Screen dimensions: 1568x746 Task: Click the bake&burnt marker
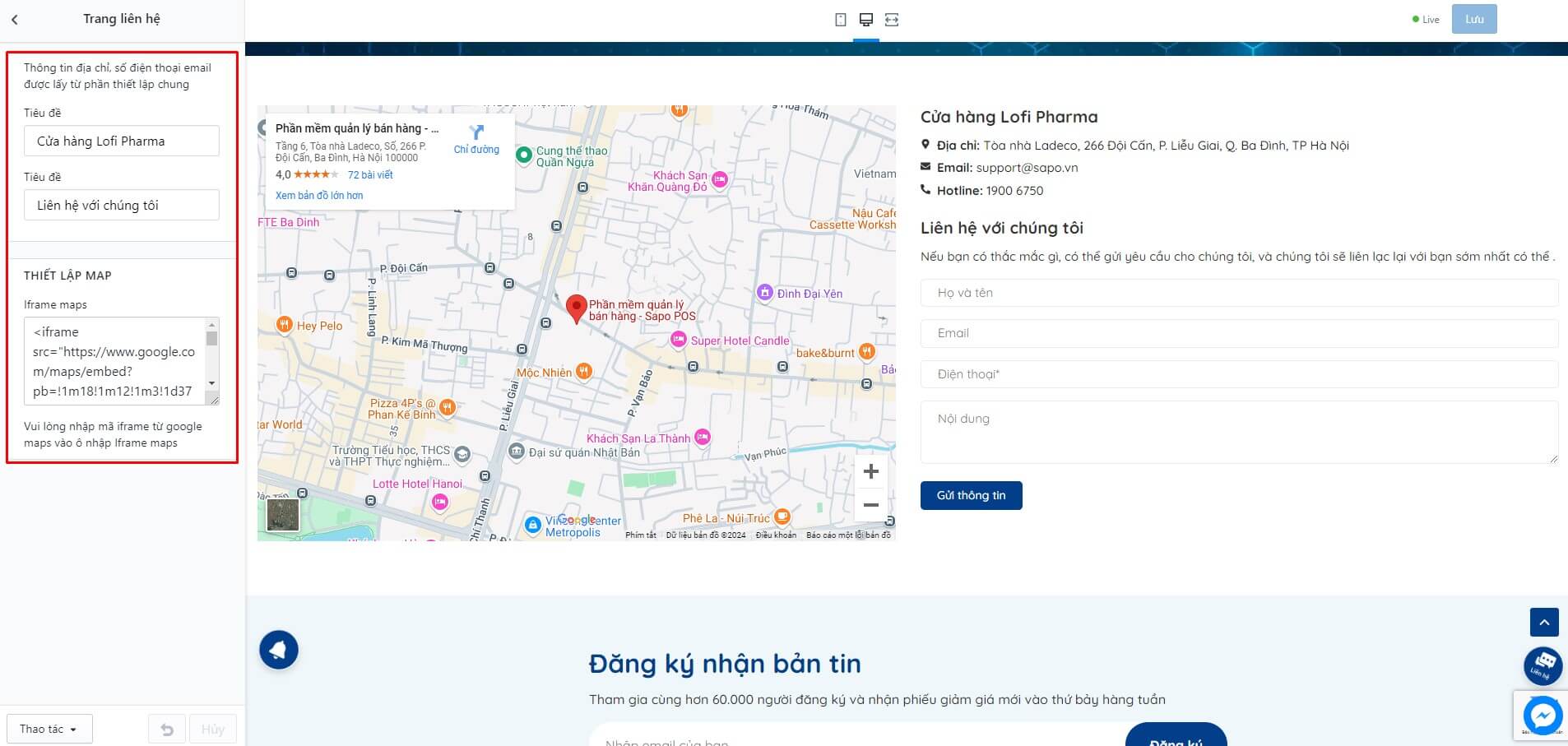pyautogui.click(x=866, y=352)
